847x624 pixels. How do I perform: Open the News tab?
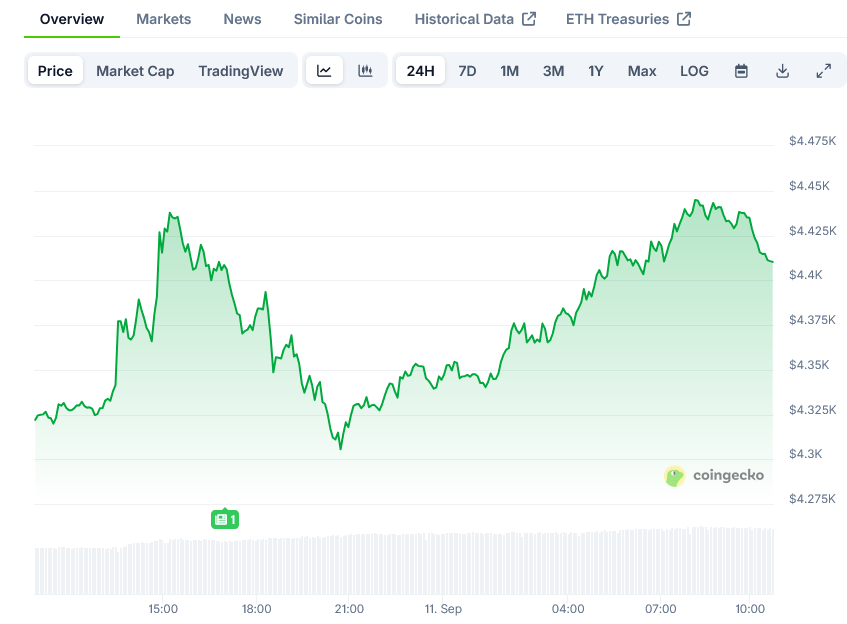242,19
